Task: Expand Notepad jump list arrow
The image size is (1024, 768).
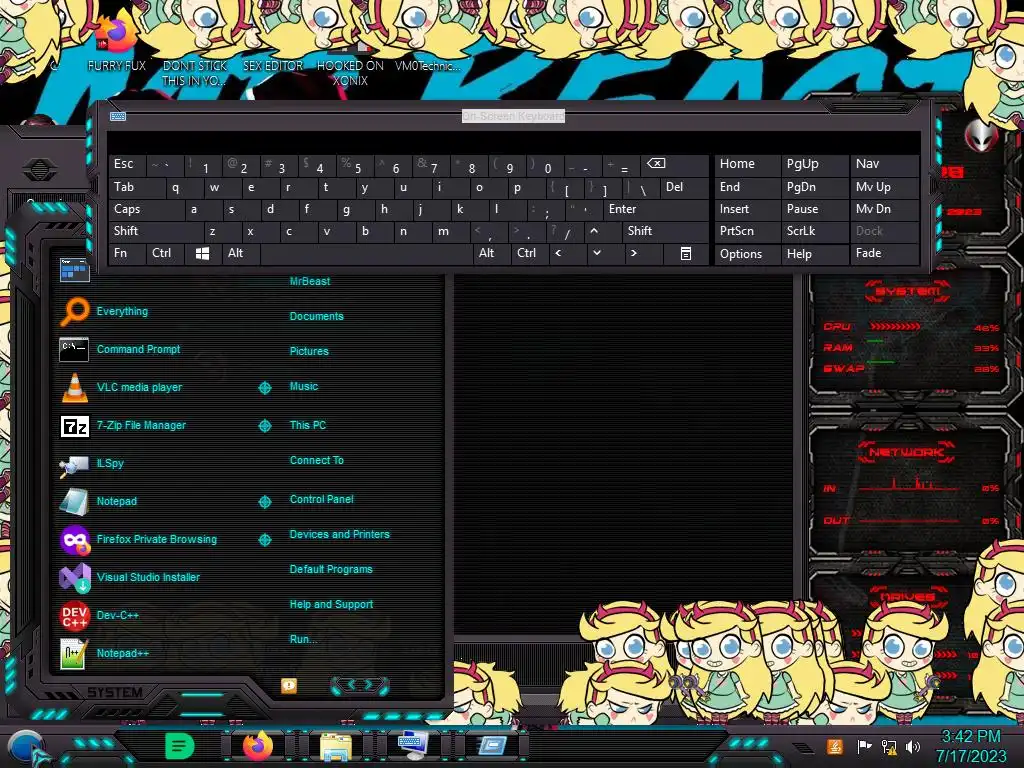Action: pos(264,502)
